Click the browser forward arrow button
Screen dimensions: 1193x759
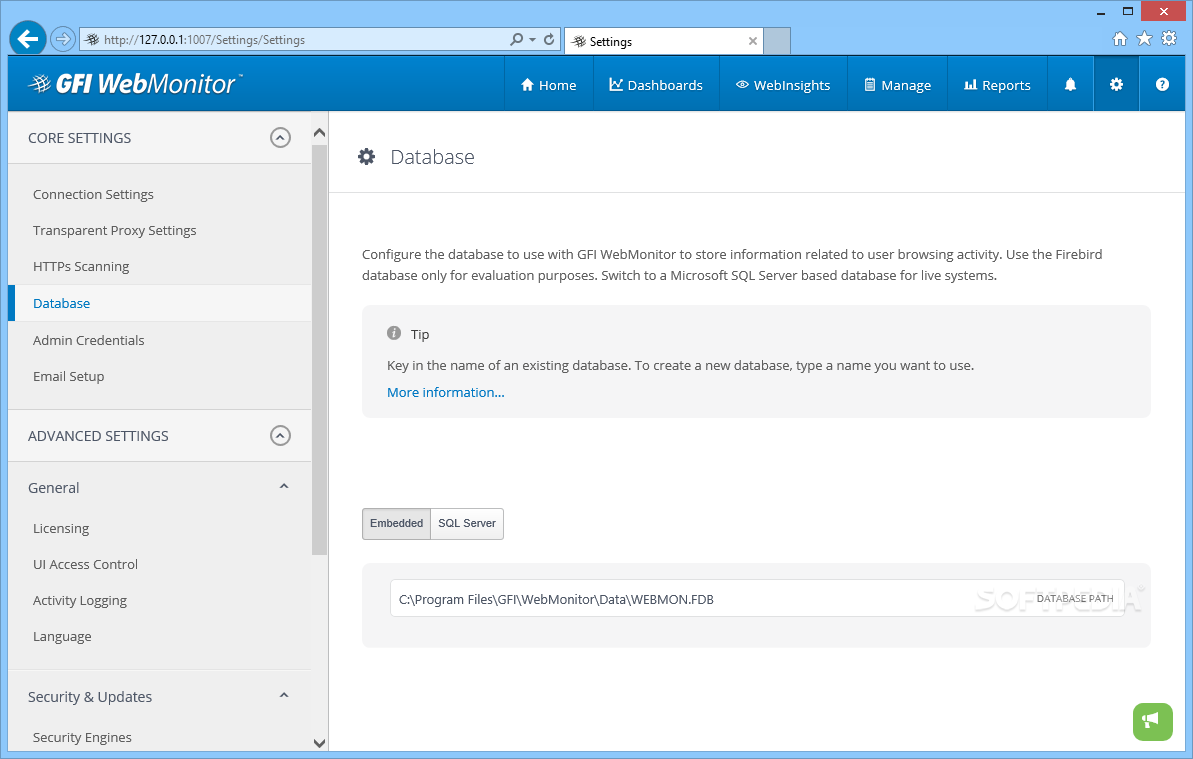[63, 39]
